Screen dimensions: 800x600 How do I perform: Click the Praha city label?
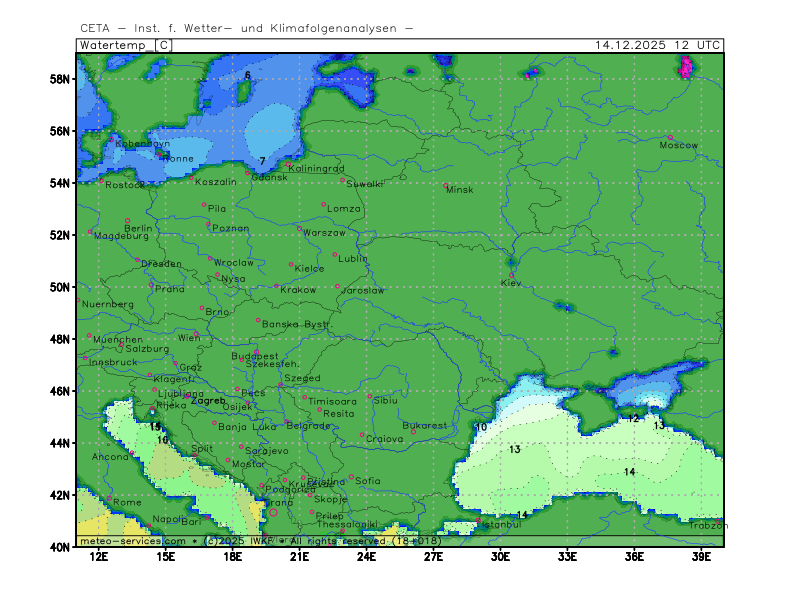click(x=169, y=289)
